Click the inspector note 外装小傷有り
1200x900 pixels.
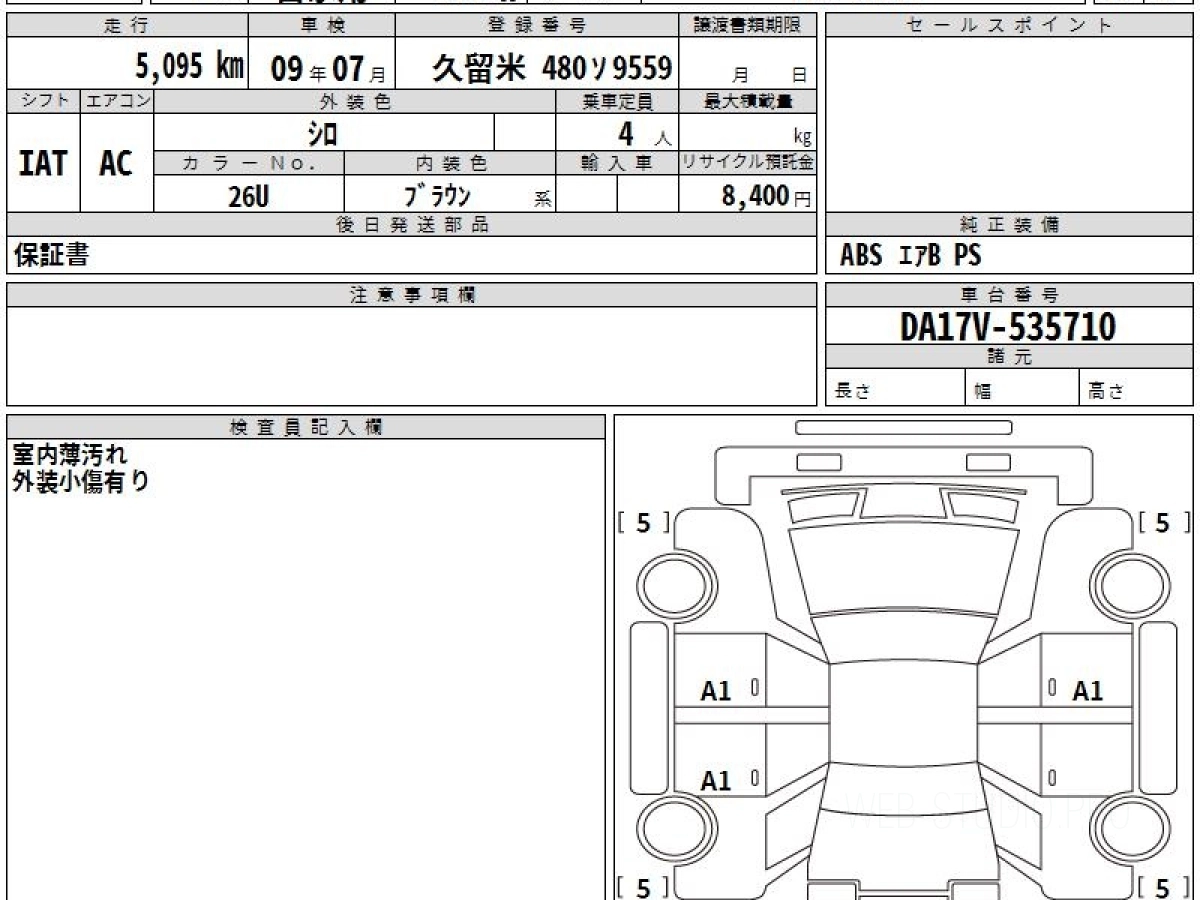tap(81, 482)
